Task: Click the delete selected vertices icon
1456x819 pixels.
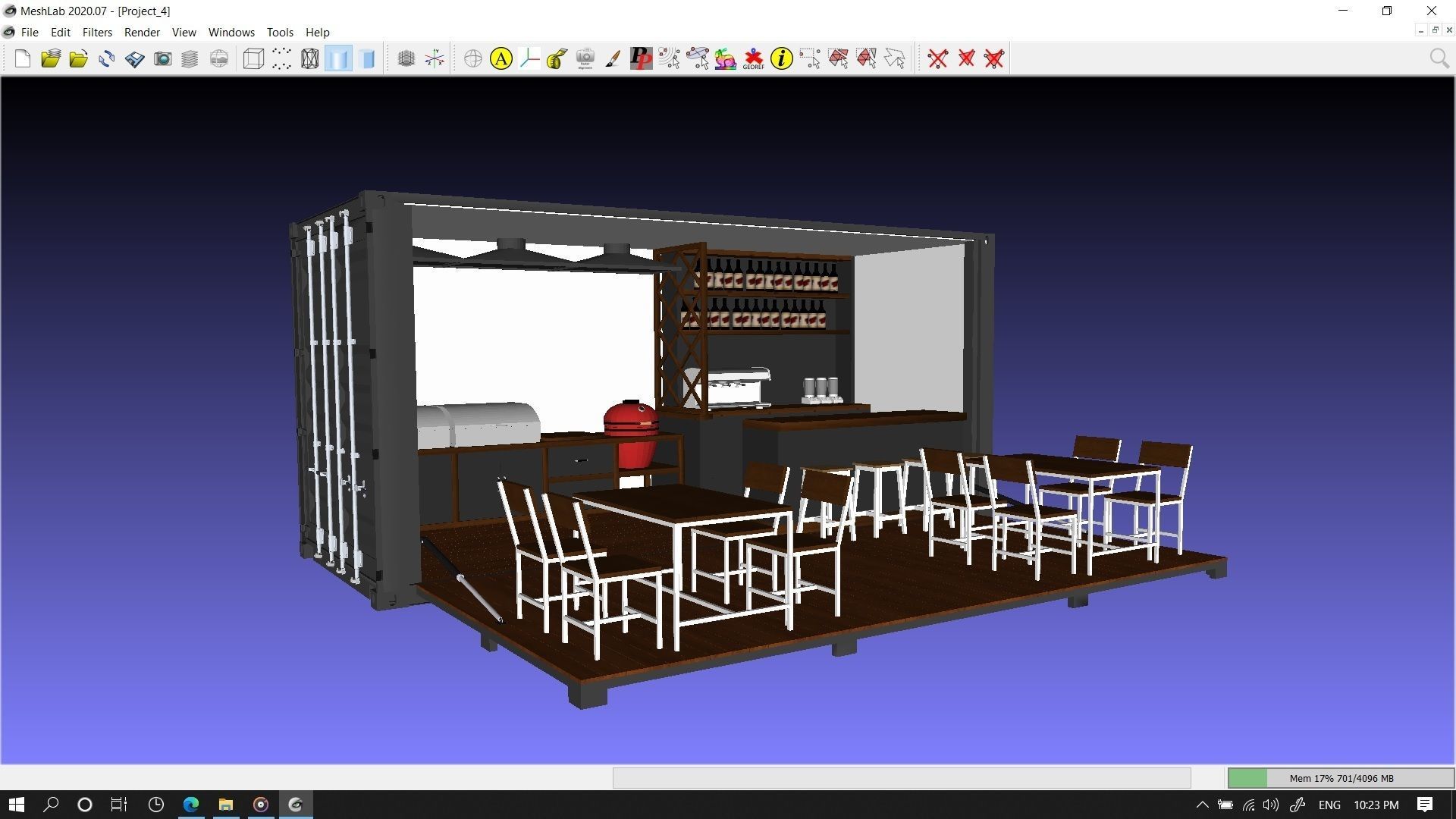Action: [937, 58]
